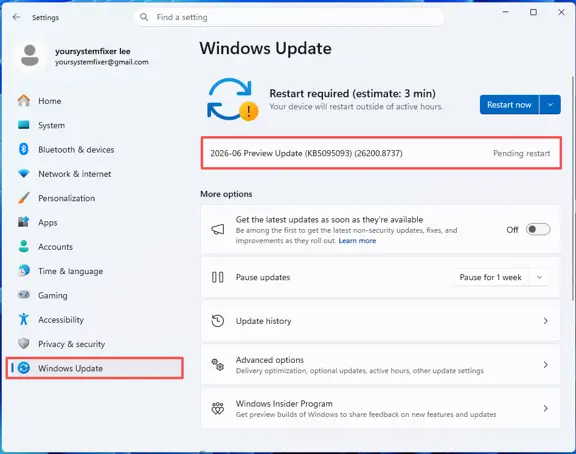Click the large update status sync icon
Screen dimensions: 576x454
point(232,99)
